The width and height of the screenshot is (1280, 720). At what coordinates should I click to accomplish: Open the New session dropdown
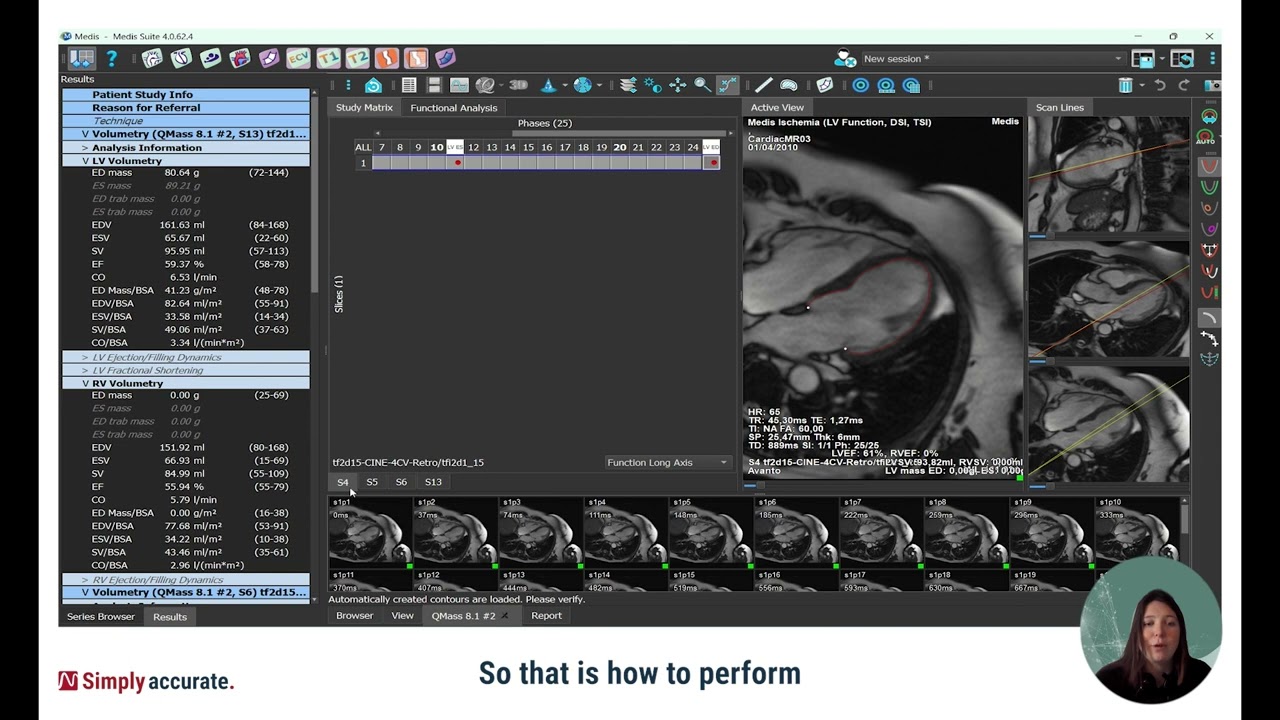coord(992,59)
